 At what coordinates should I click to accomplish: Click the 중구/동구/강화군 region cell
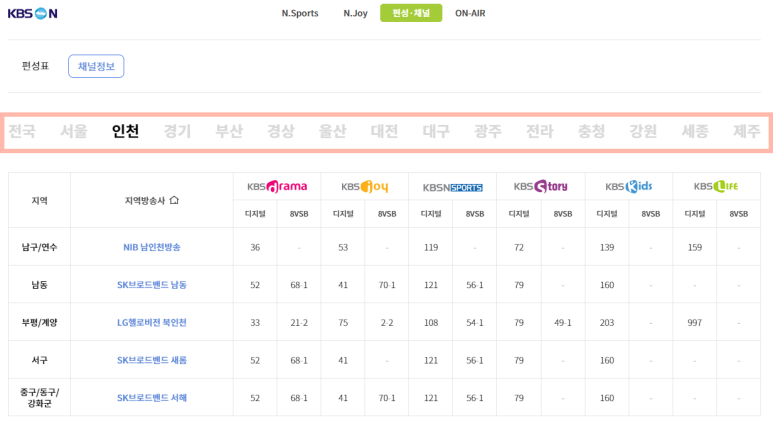point(39,397)
